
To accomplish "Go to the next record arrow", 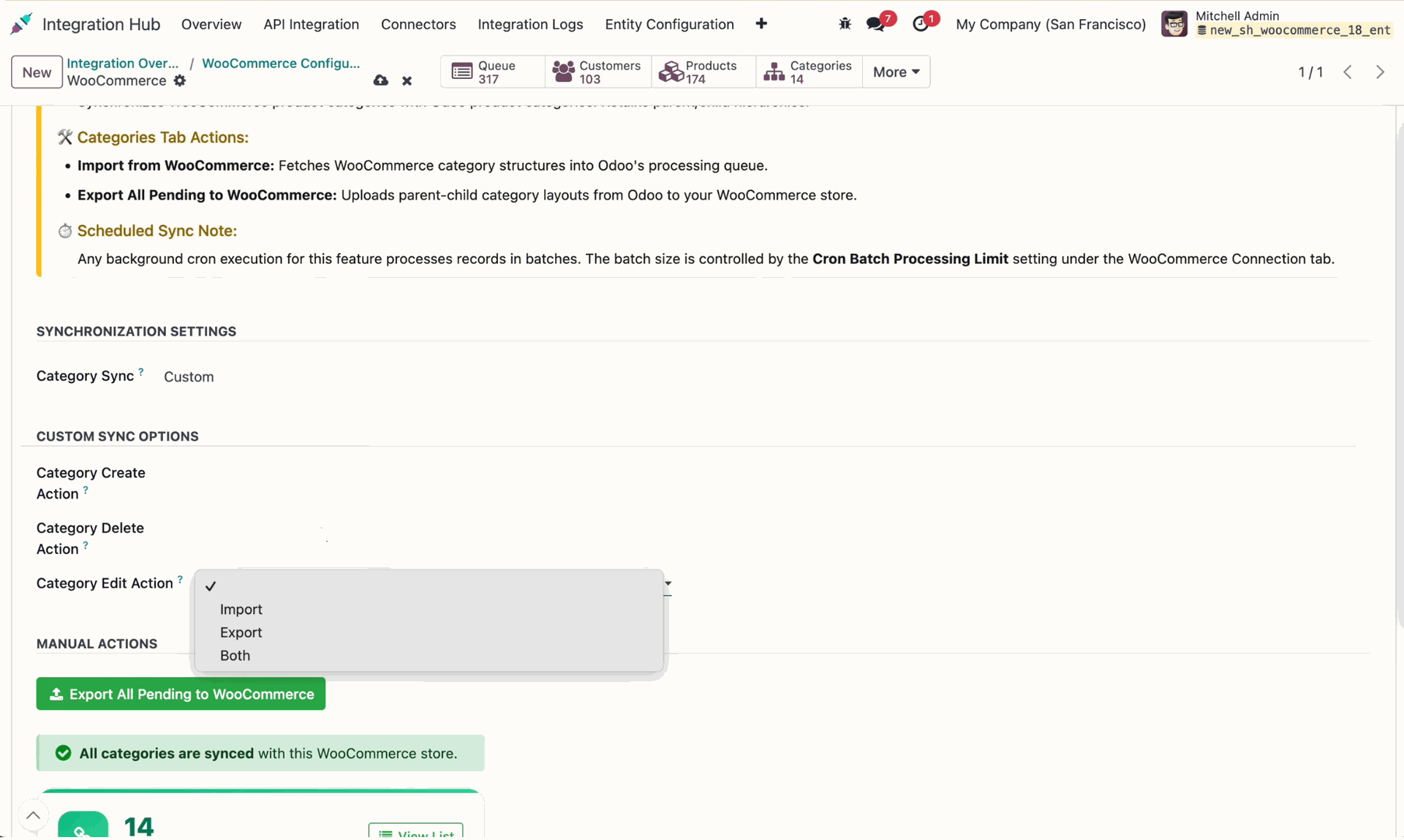I will click(x=1380, y=72).
